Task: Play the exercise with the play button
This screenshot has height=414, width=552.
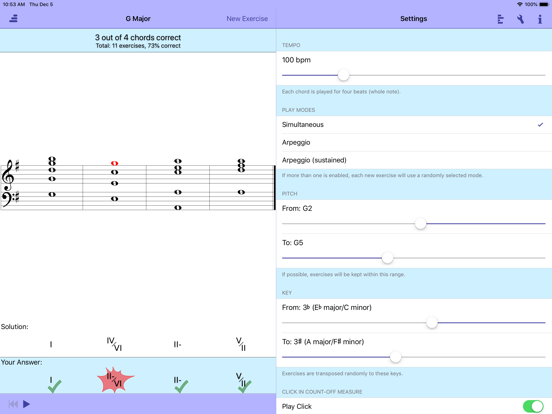Action: coord(26,404)
